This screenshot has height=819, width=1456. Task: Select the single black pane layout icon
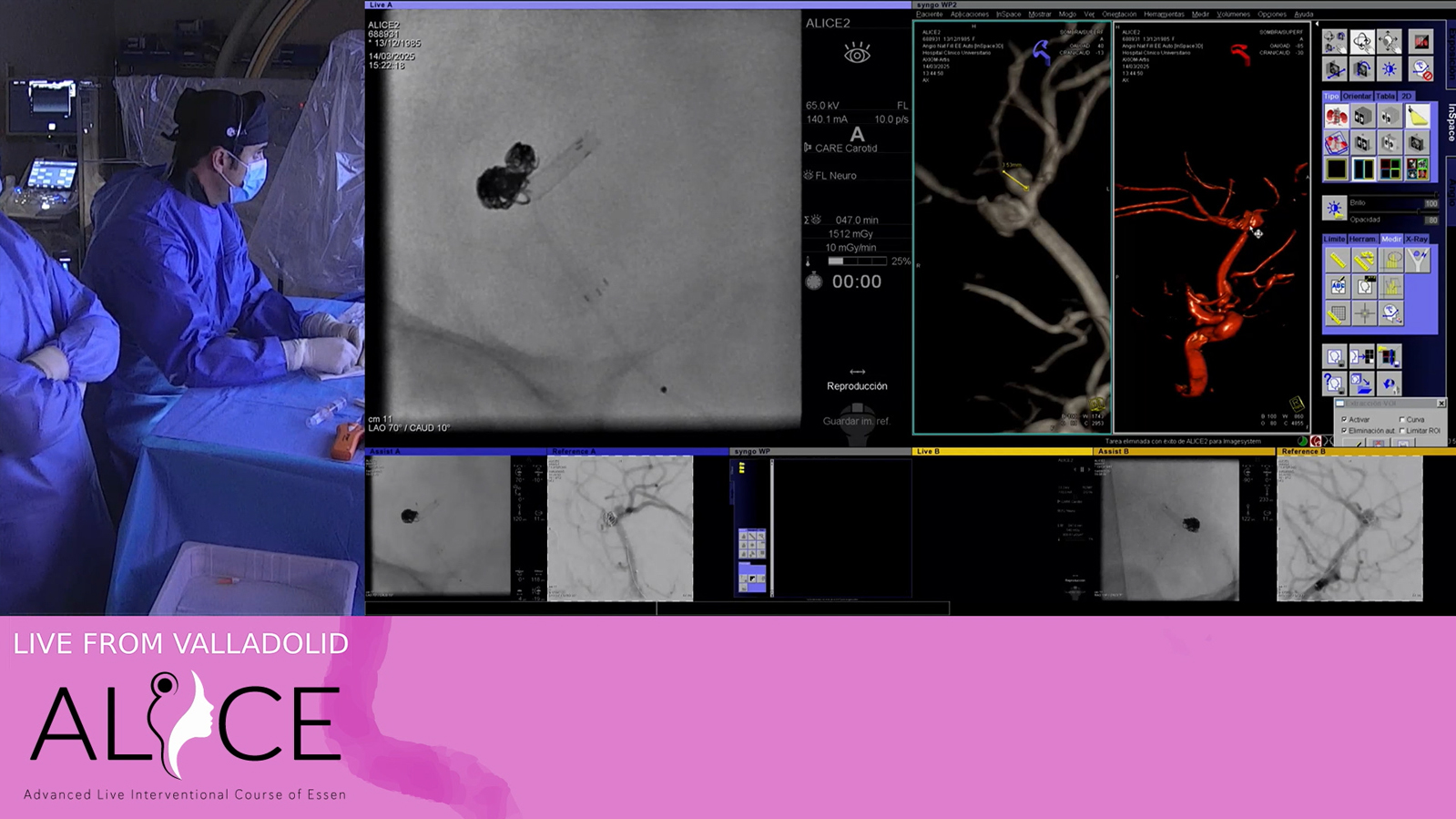[x=1336, y=169]
